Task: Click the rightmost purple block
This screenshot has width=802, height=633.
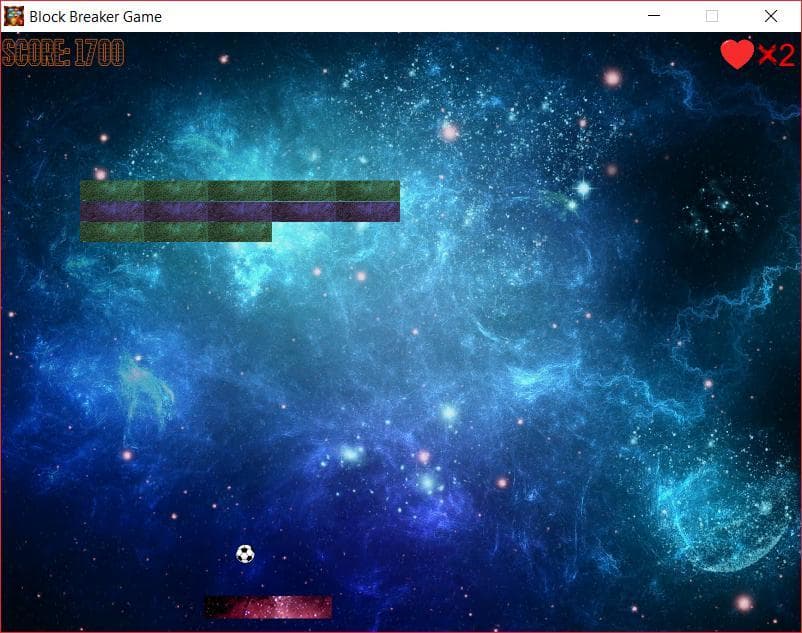Action: pyautogui.click(x=368, y=212)
